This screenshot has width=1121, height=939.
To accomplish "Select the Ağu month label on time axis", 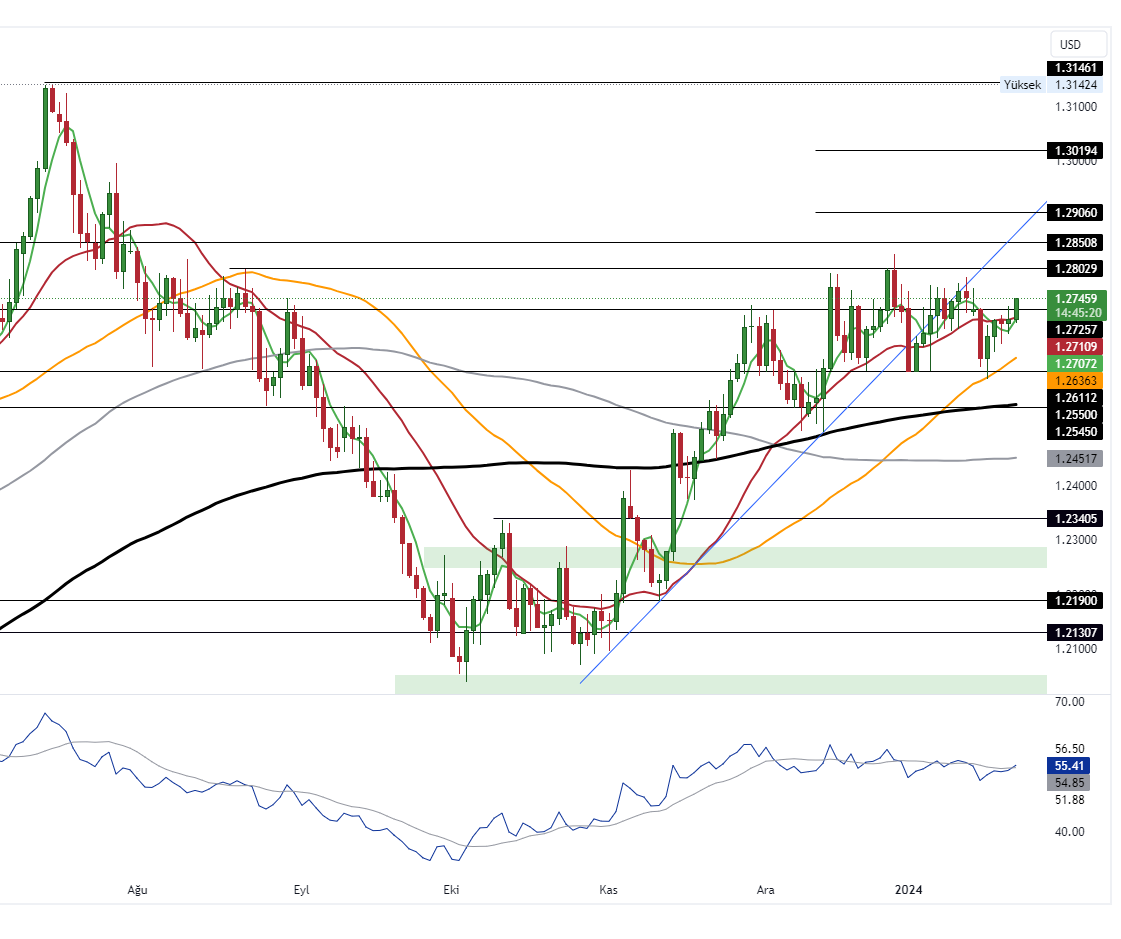I will tap(138, 890).
